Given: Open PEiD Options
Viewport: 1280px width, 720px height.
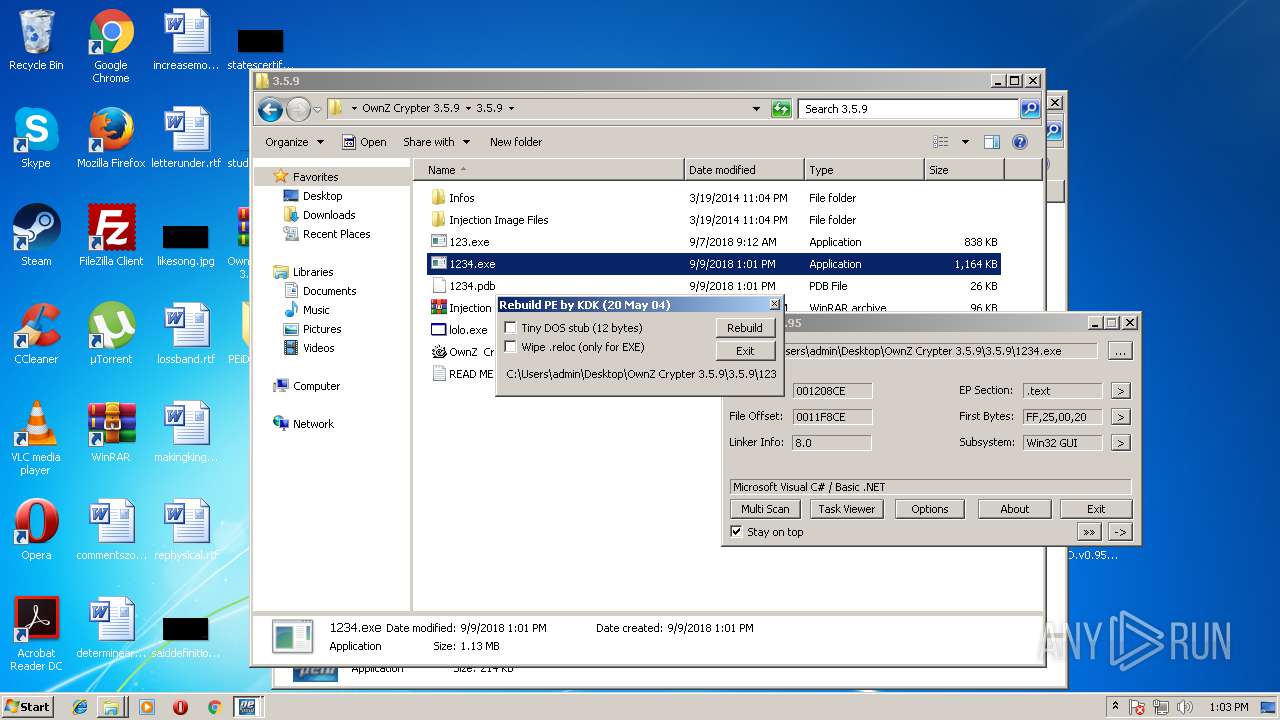Looking at the screenshot, I should [929, 509].
